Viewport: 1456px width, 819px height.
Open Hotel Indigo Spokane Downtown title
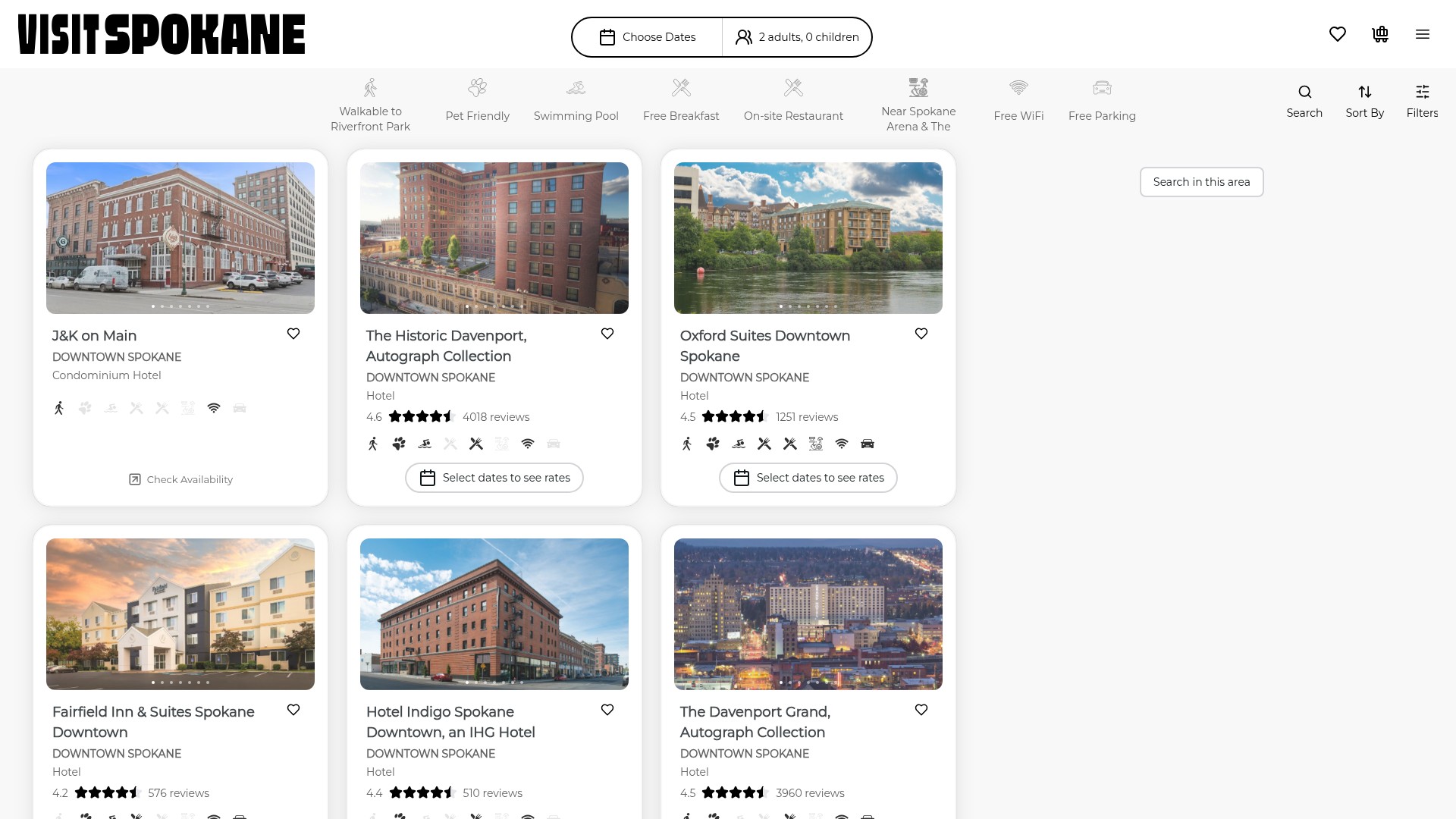click(x=450, y=722)
